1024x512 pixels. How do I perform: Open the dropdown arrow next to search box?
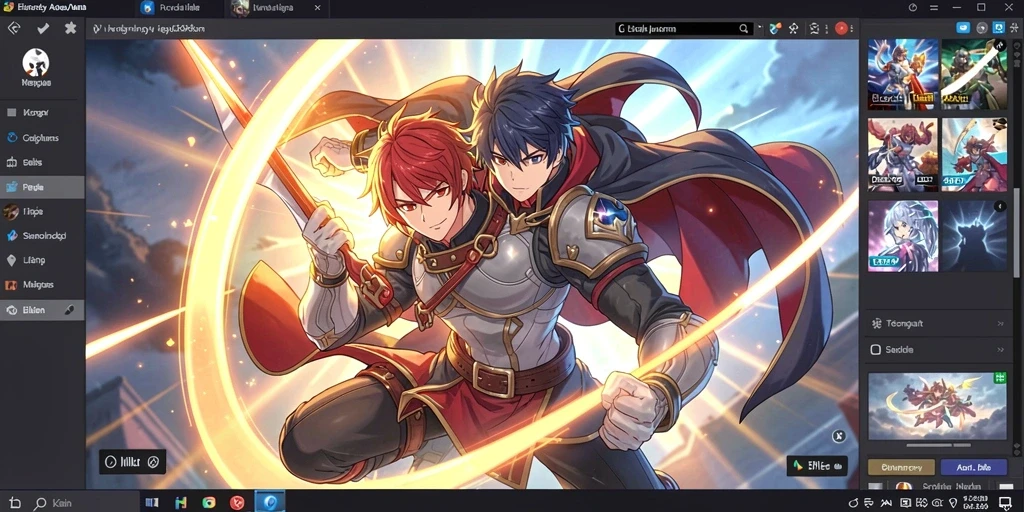(x=760, y=28)
